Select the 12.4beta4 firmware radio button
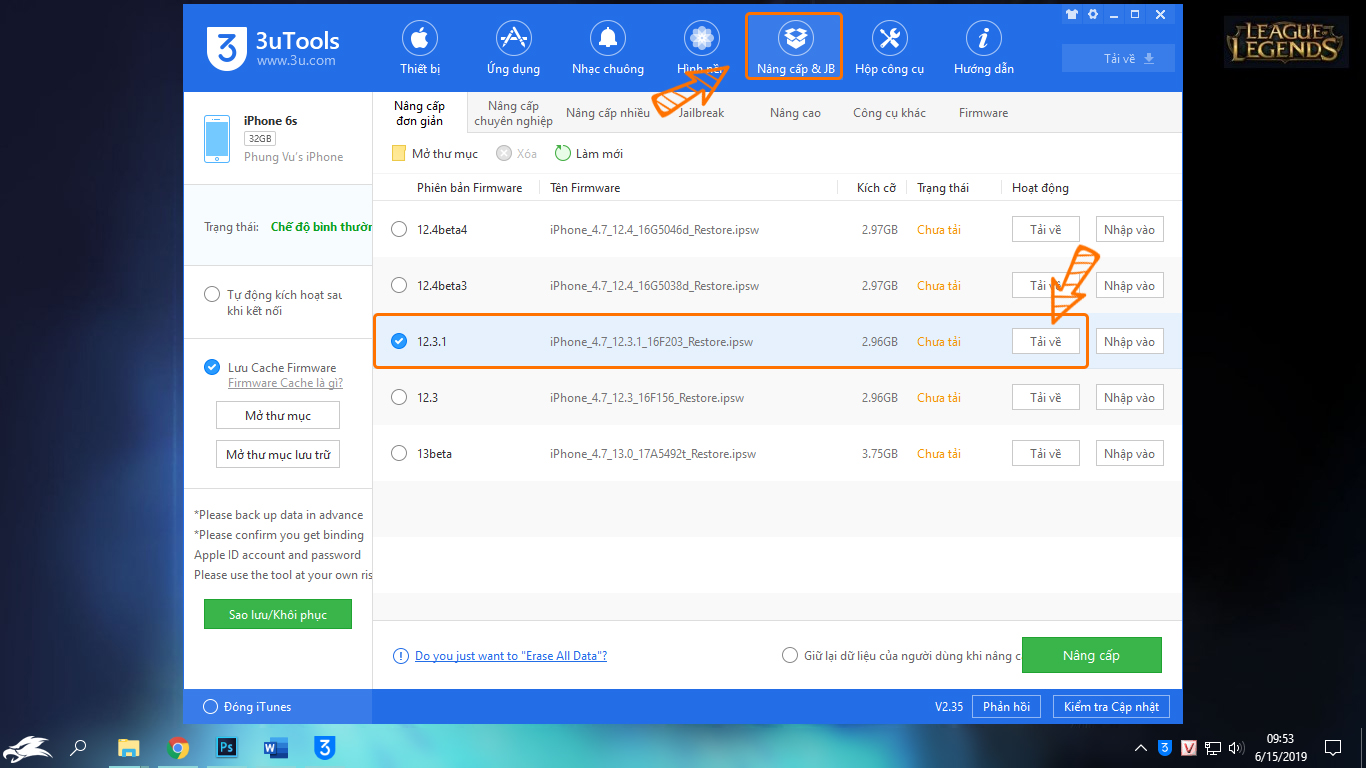 [399, 230]
